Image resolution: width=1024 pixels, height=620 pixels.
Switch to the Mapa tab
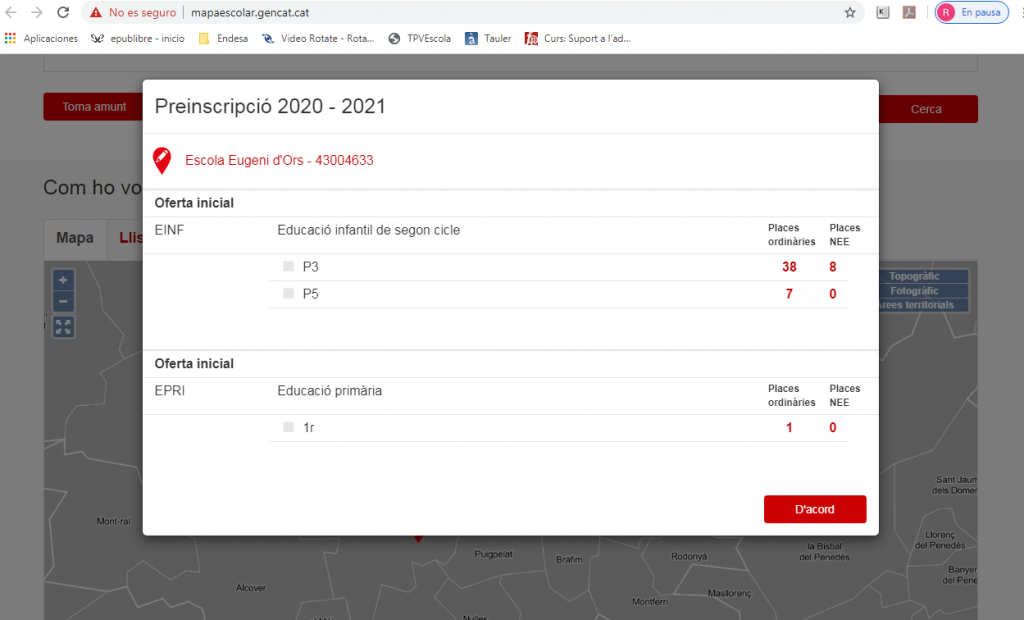[75, 238]
